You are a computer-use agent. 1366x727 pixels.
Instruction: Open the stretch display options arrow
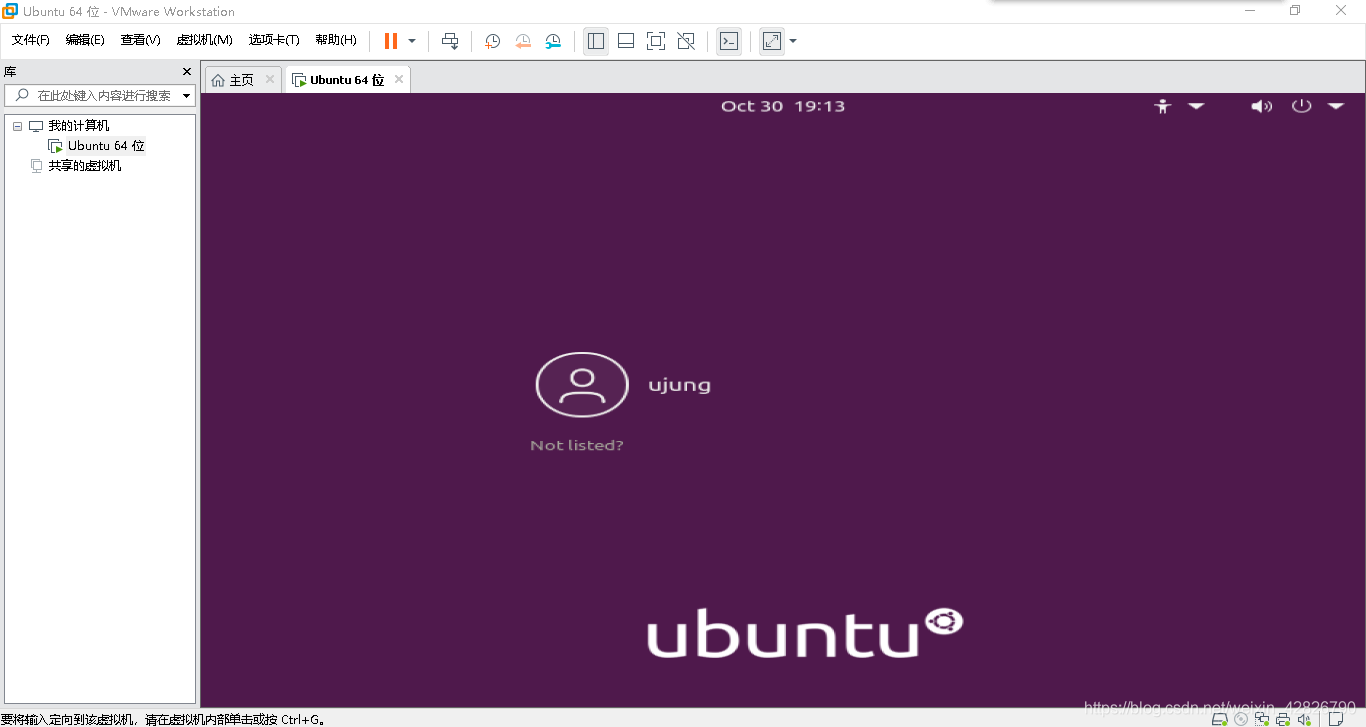(x=793, y=41)
